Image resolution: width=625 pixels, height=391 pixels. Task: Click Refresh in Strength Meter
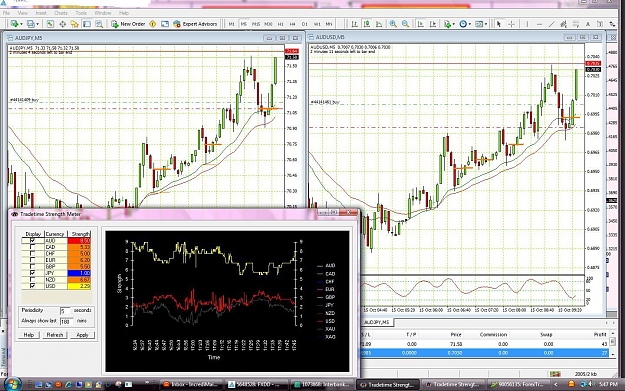pos(55,335)
